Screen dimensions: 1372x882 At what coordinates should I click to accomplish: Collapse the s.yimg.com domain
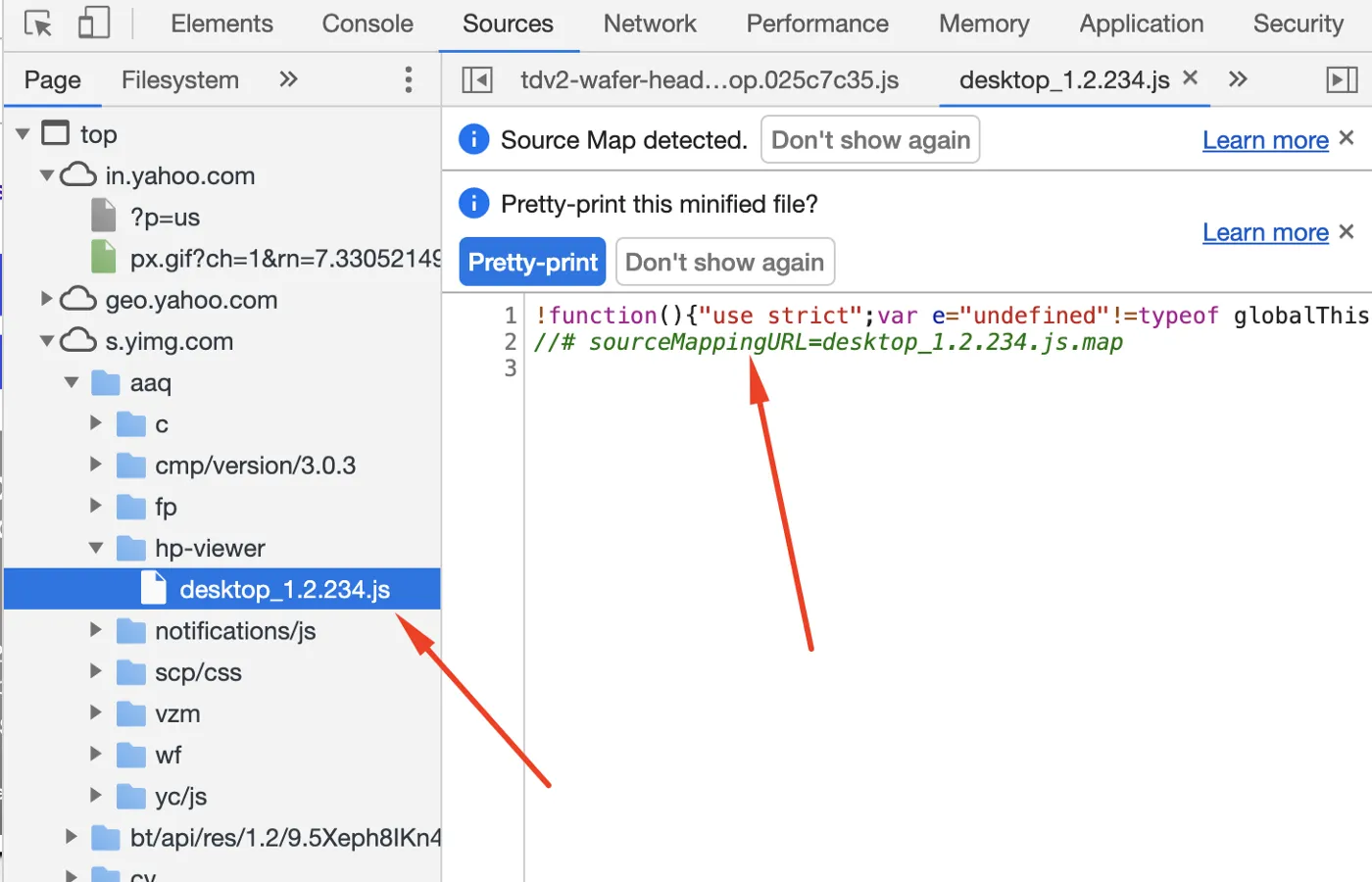pos(46,341)
